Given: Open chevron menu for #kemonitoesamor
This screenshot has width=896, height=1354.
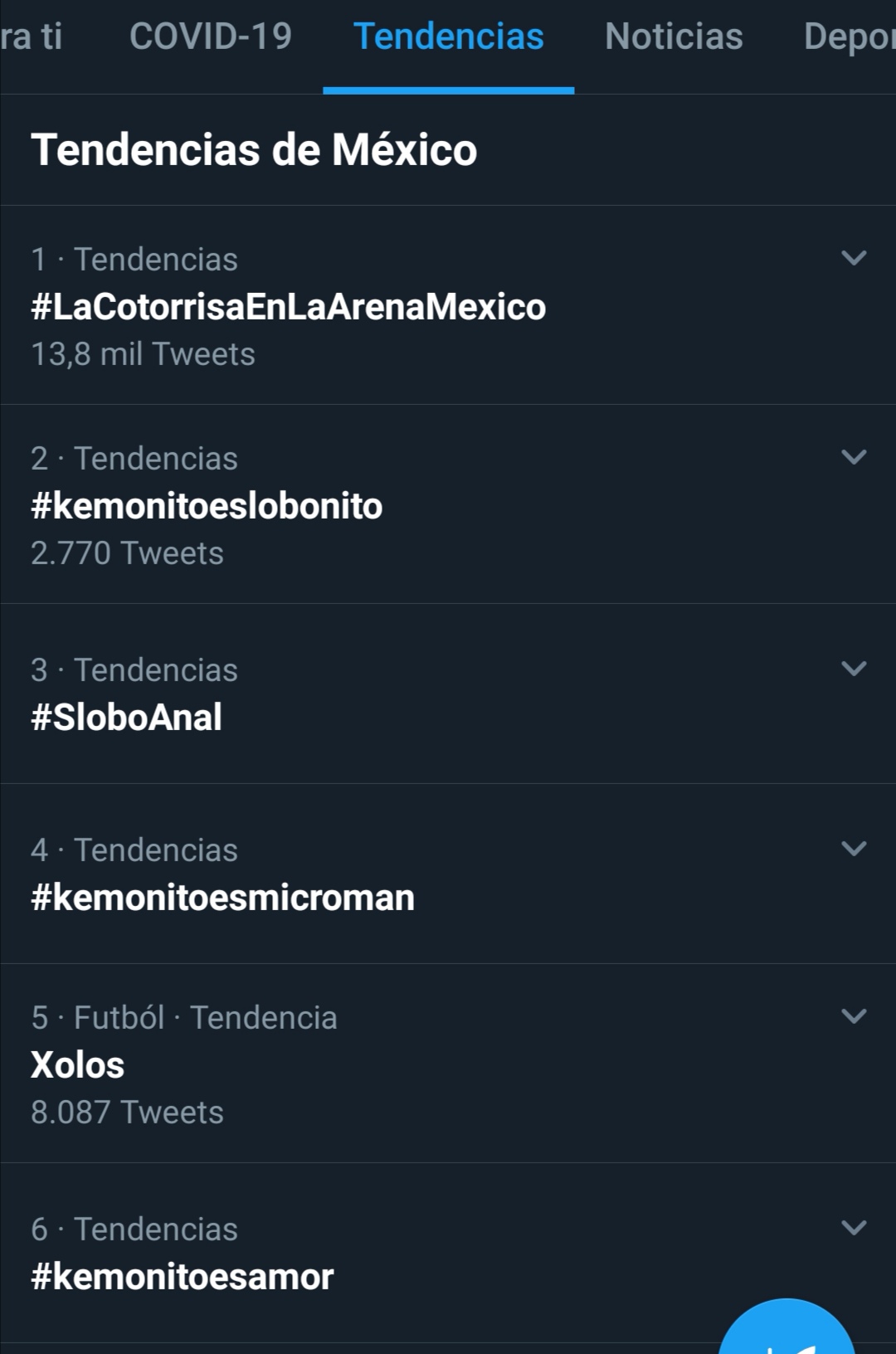Looking at the screenshot, I should coord(854,1228).
